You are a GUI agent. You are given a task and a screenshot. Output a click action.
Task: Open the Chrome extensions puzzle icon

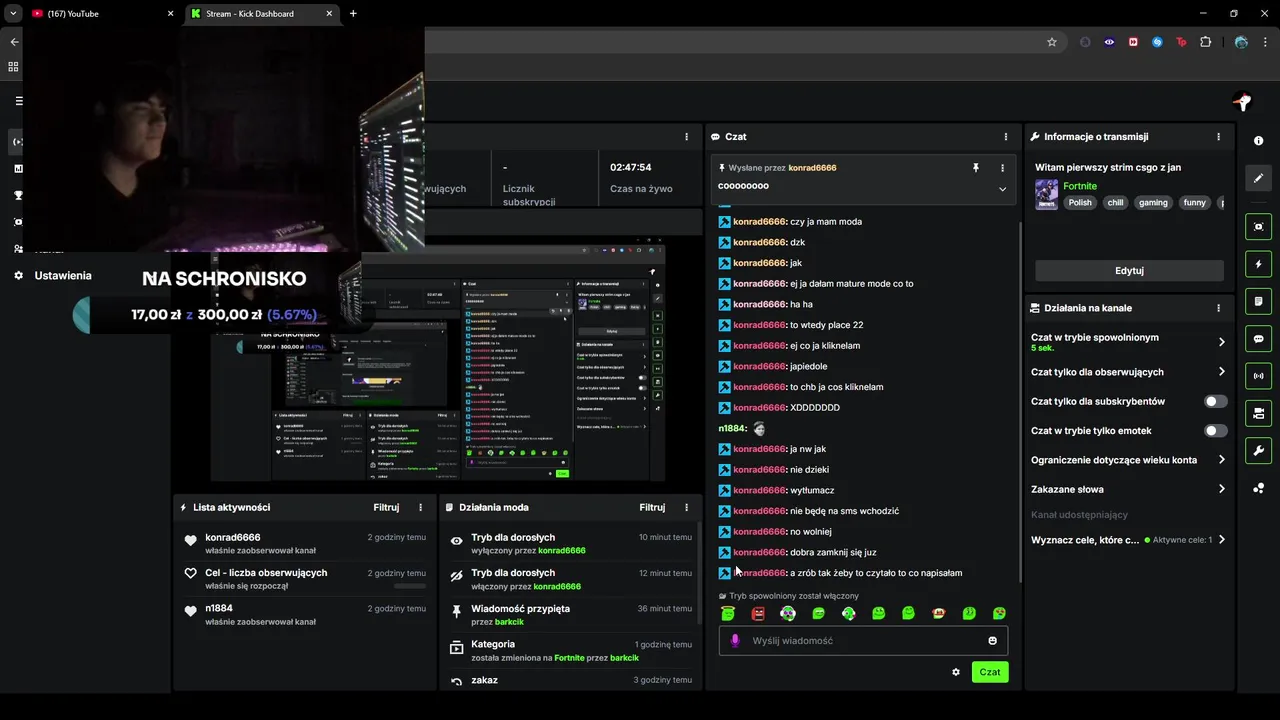[1205, 42]
